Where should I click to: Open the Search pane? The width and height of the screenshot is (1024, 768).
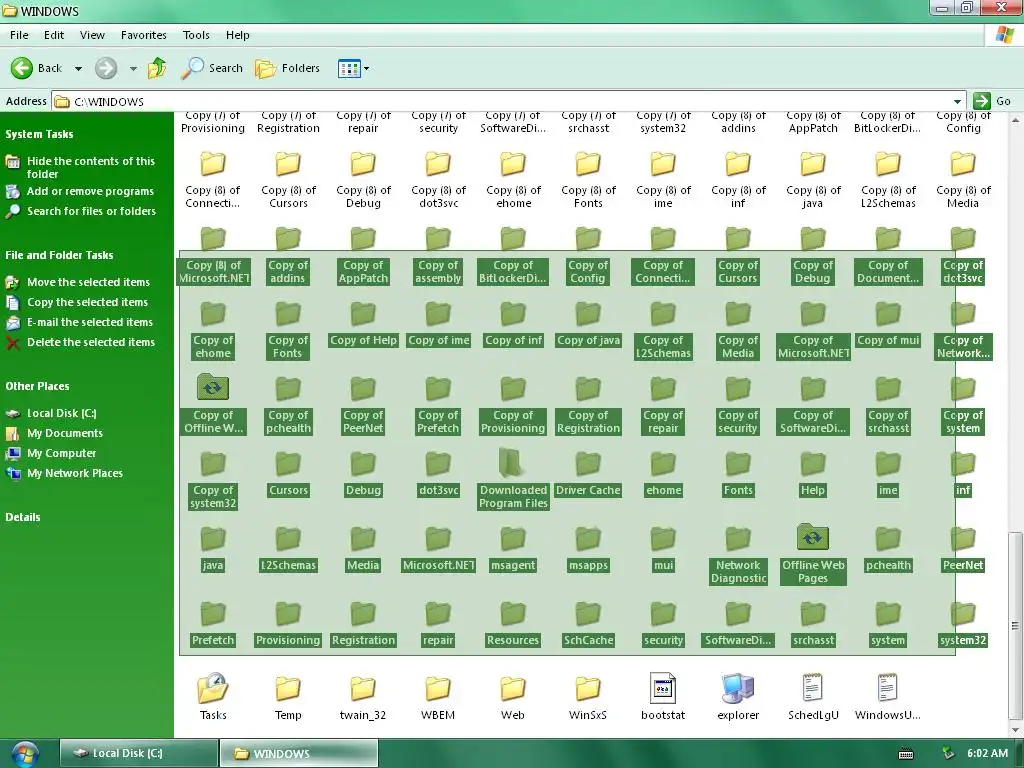[x=212, y=68]
